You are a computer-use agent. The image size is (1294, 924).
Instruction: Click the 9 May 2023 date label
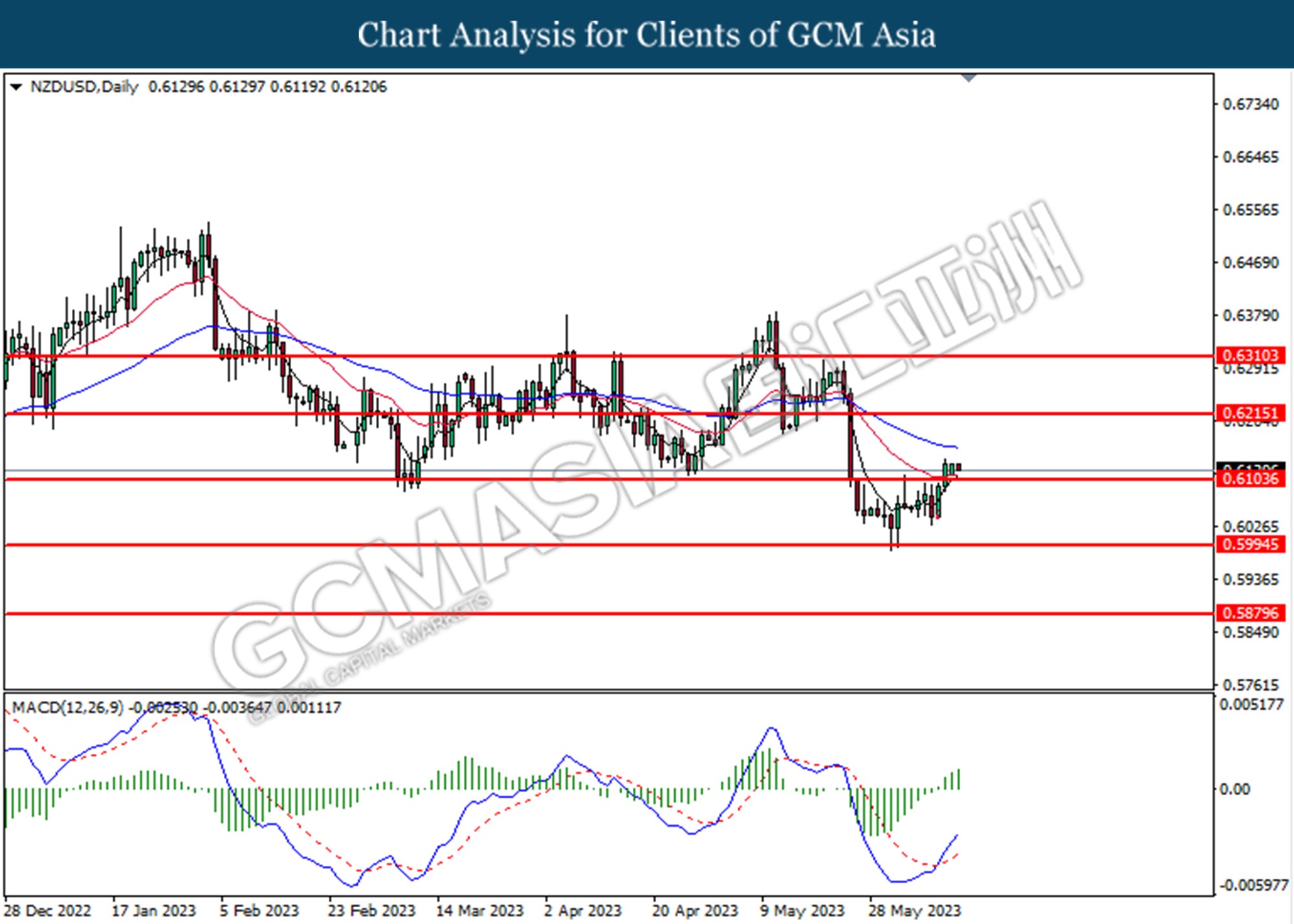(802, 910)
